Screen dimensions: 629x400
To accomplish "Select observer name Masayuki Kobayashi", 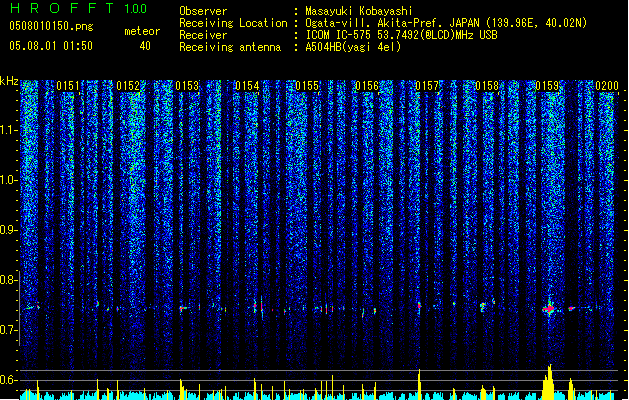I will pyautogui.click(x=359, y=11).
